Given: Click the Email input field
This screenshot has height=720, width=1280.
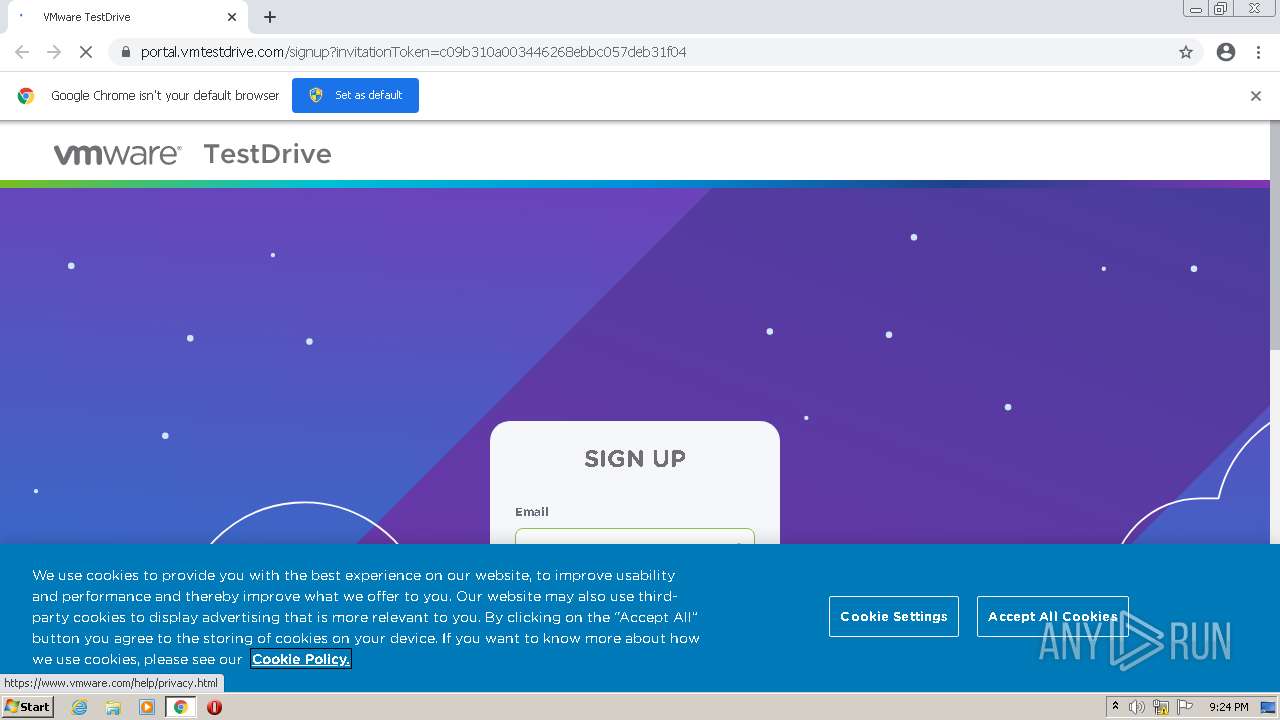Looking at the screenshot, I should coord(634,537).
